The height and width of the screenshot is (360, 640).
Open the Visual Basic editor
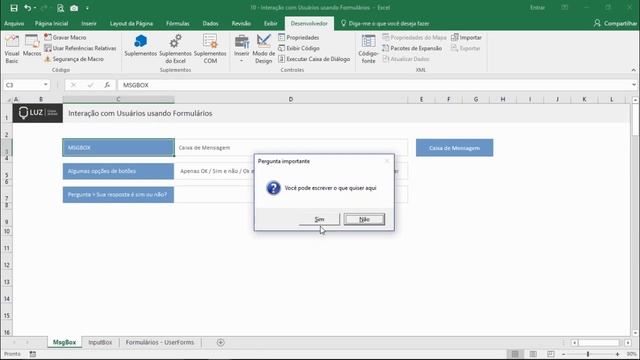pyautogui.click(x=12, y=49)
